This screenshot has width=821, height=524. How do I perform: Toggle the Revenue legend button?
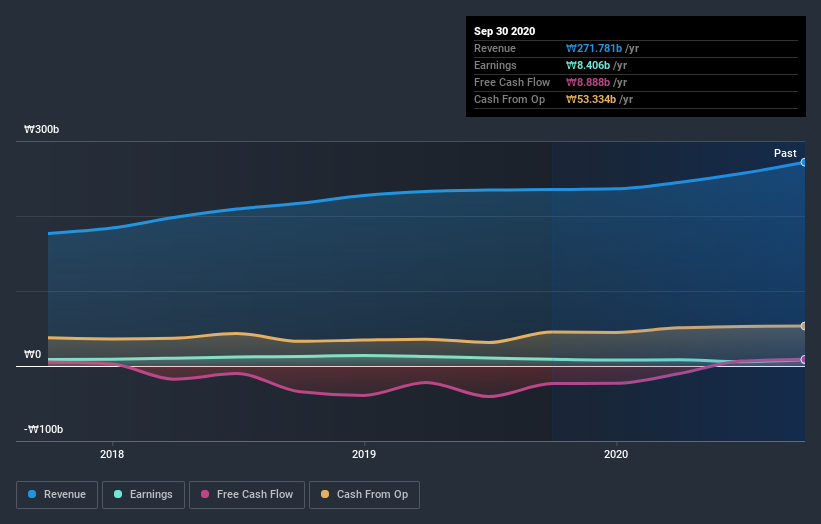[x=57, y=495]
